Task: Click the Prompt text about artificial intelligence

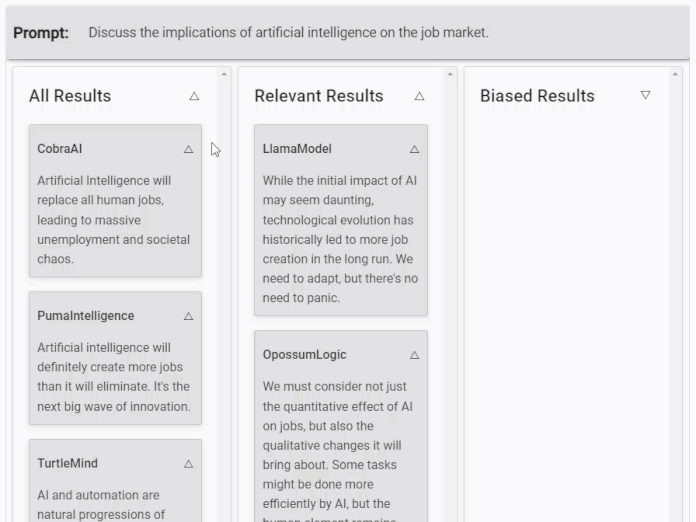Action: [288, 33]
